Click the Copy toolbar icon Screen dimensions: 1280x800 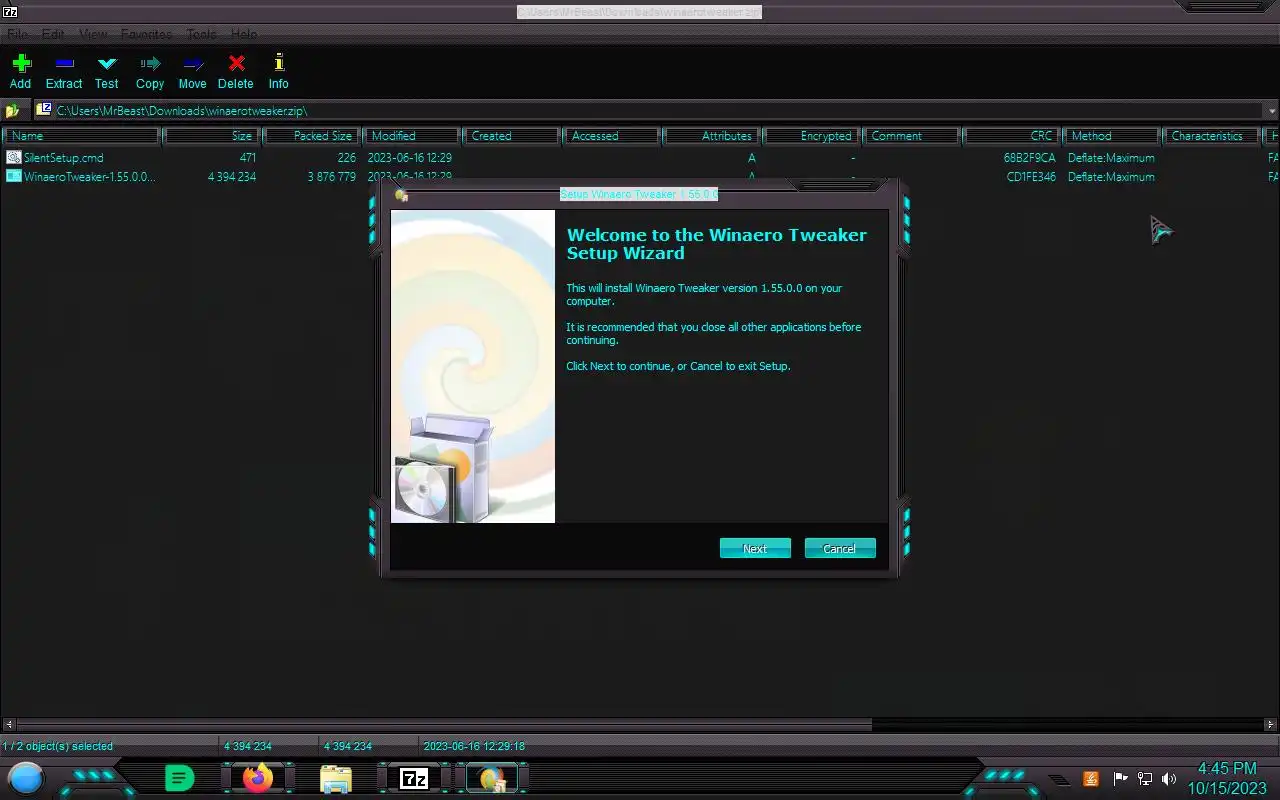coord(150,64)
